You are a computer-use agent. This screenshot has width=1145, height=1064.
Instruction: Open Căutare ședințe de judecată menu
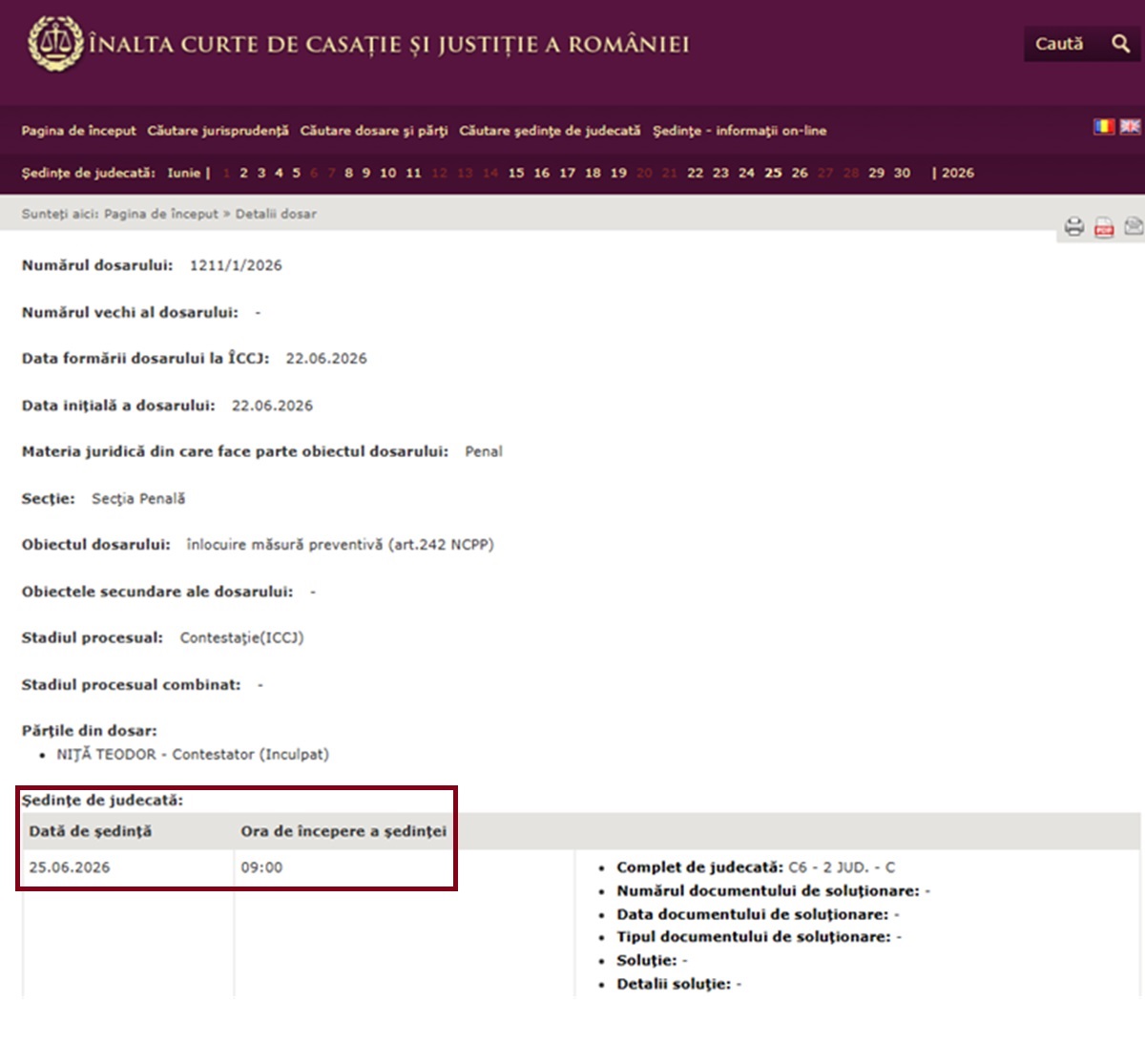[x=550, y=131]
